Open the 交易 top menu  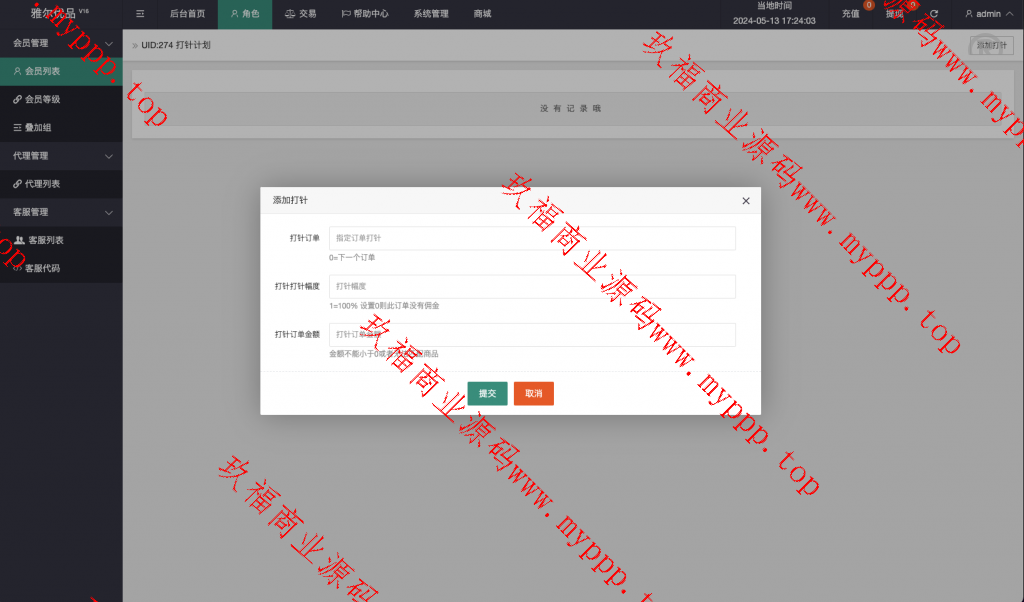299,14
